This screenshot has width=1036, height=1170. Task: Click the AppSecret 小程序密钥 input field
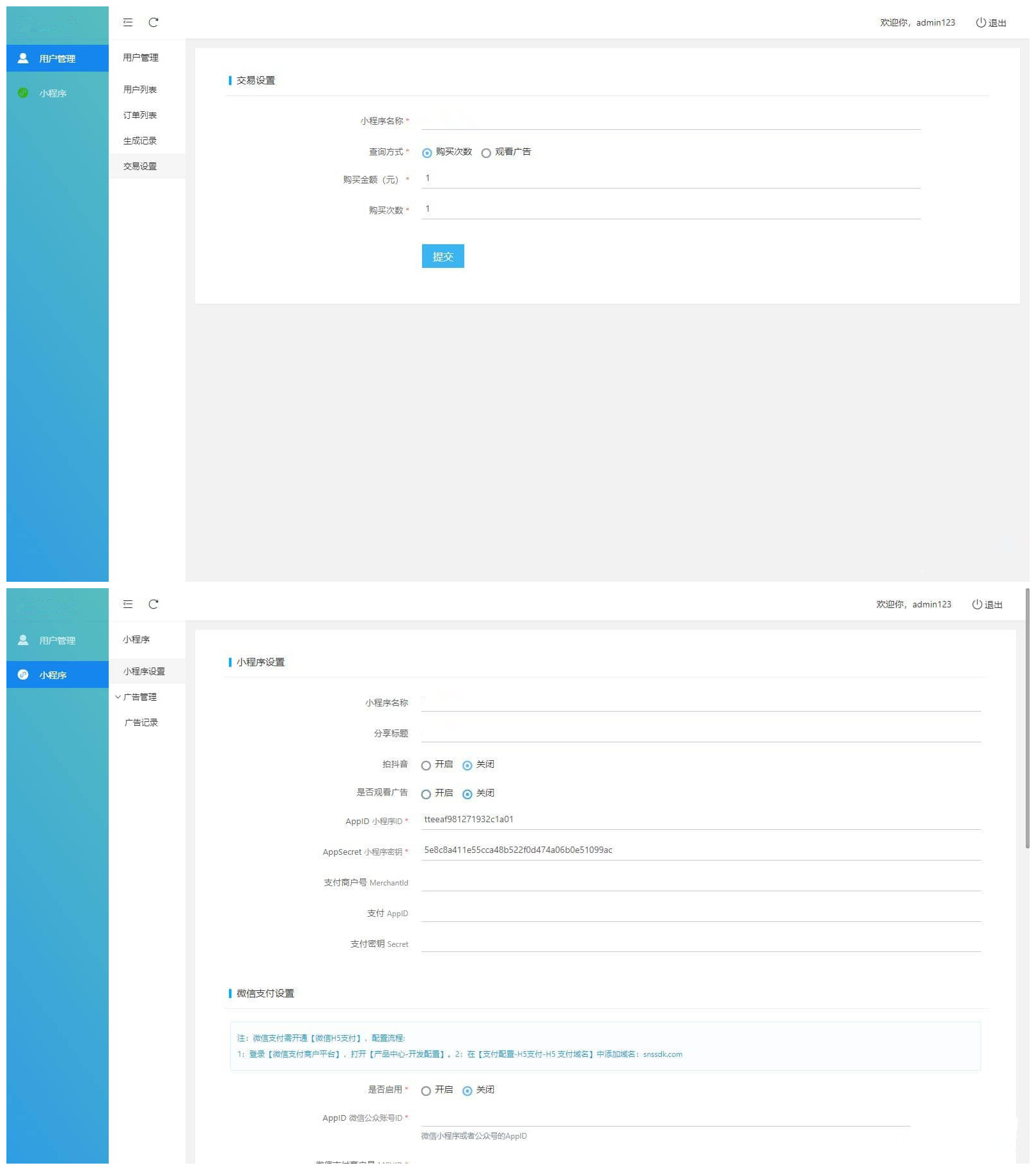click(x=701, y=851)
